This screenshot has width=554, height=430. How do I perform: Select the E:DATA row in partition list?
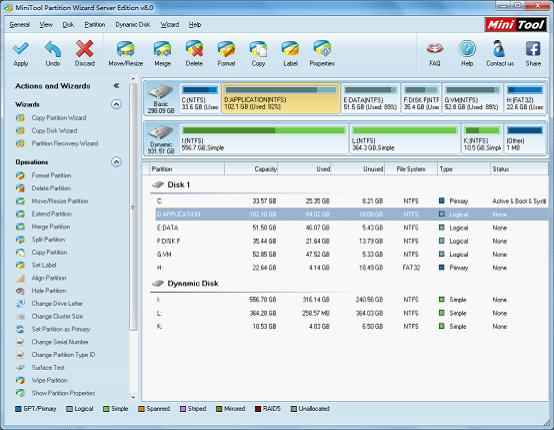(352, 228)
